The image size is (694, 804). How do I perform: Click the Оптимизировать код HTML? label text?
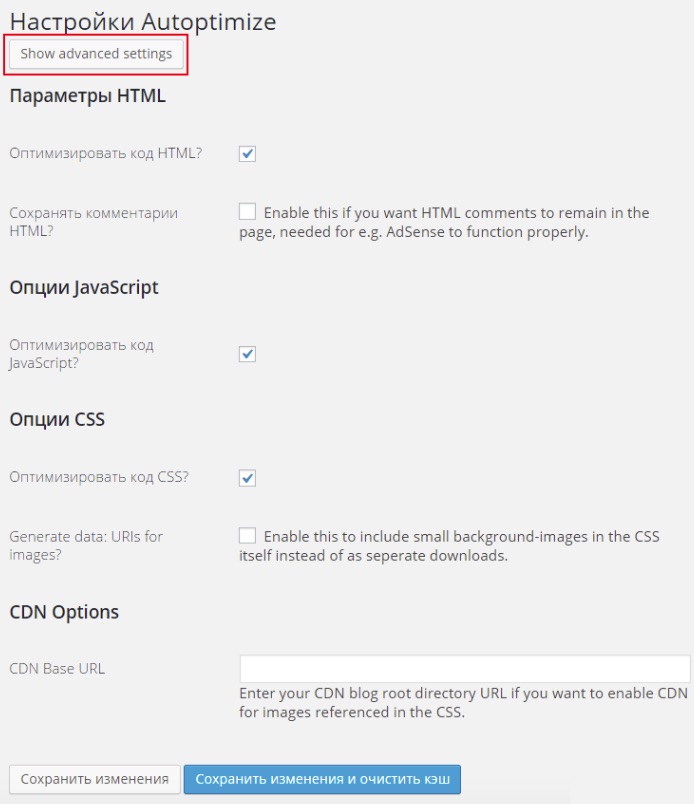106,154
